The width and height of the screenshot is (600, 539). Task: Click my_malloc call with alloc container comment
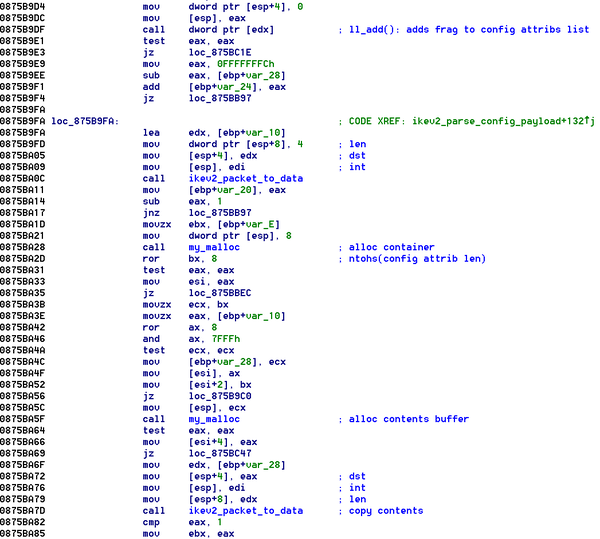point(214,248)
